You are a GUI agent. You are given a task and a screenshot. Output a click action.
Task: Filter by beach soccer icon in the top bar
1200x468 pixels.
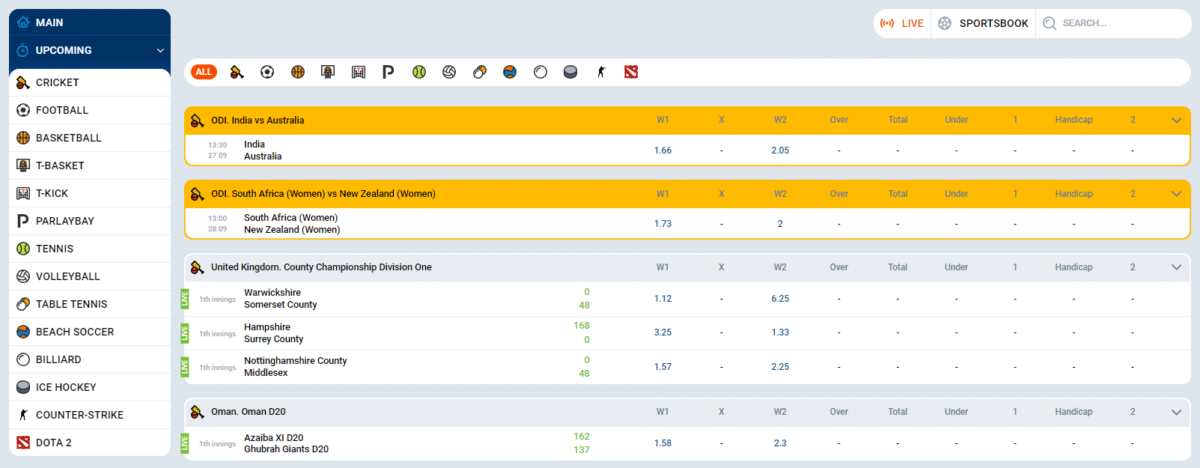[x=510, y=72]
